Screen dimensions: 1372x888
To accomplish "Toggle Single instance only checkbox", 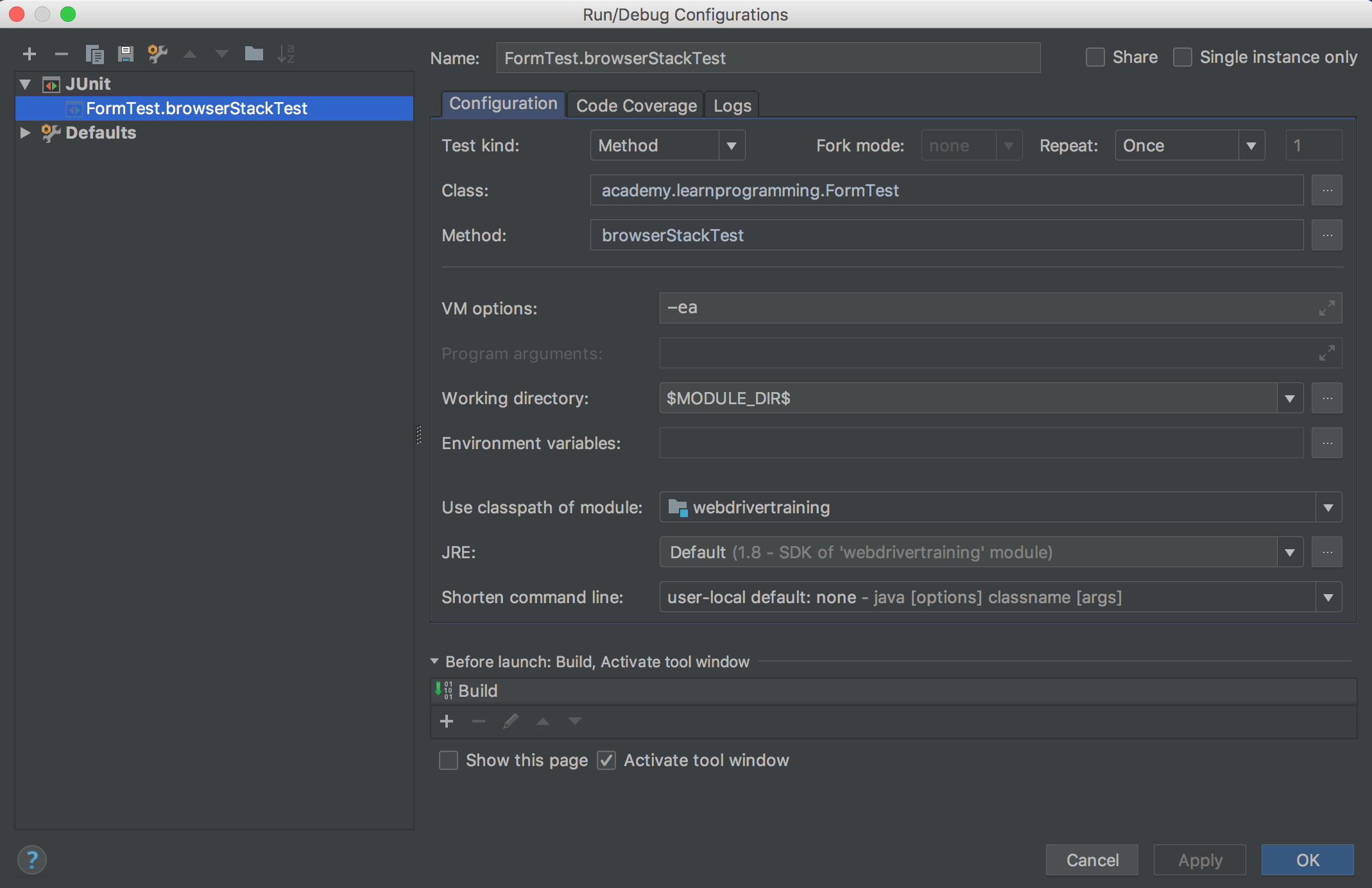I will [x=1183, y=57].
